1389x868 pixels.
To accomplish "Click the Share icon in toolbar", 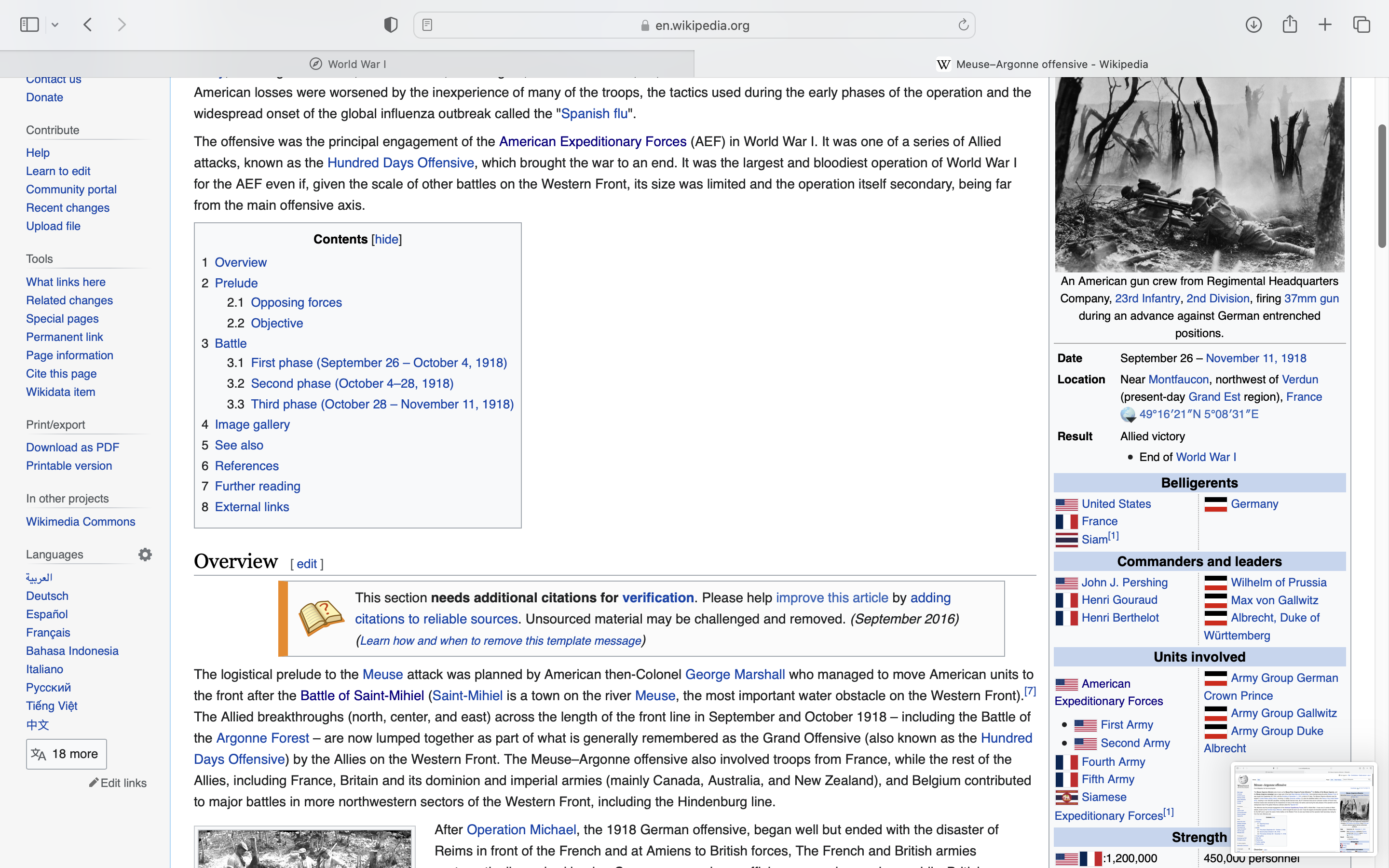I will coord(1289,25).
